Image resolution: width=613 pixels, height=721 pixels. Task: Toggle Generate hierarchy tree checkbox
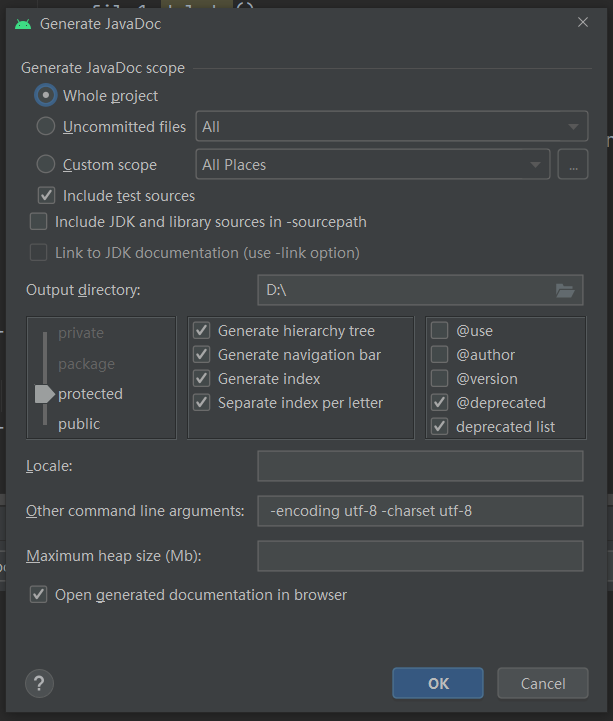pyautogui.click(x=202, y=331)
